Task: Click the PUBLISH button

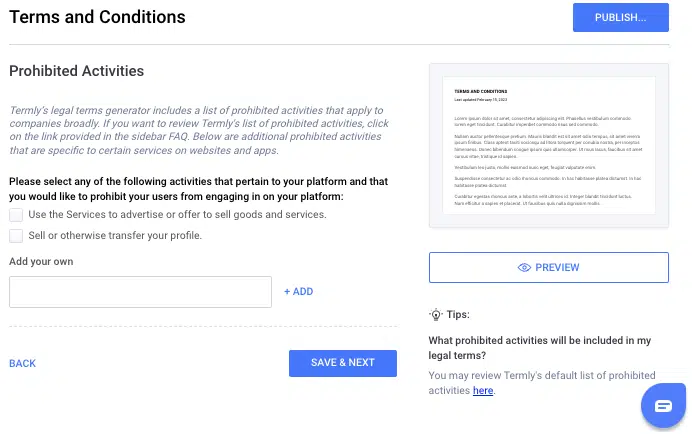Action: (620, 18)
